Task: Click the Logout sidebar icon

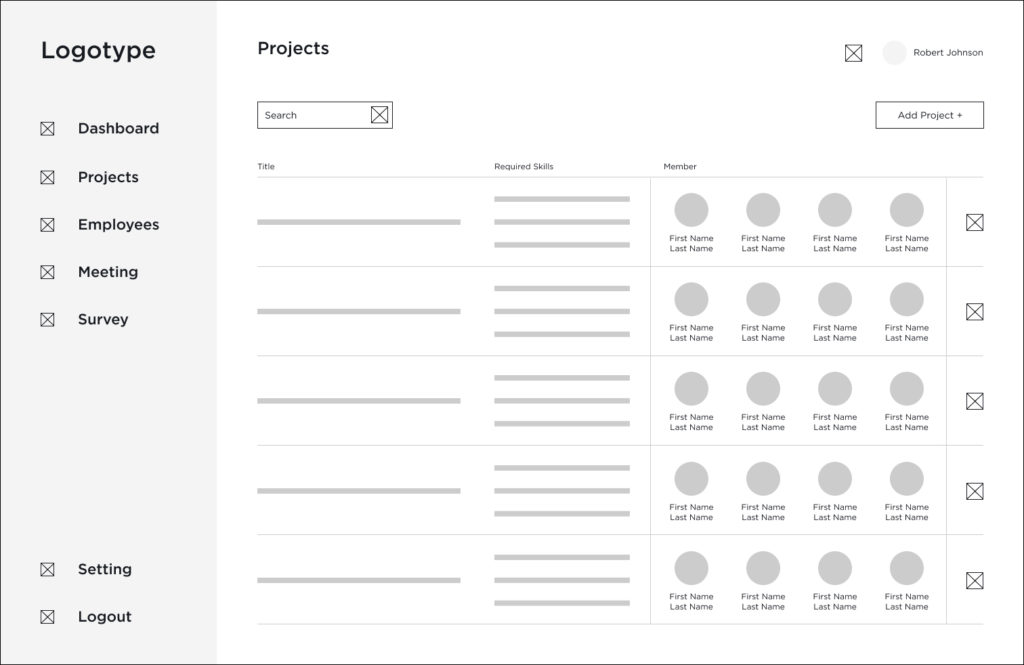Action: (47, 617)
